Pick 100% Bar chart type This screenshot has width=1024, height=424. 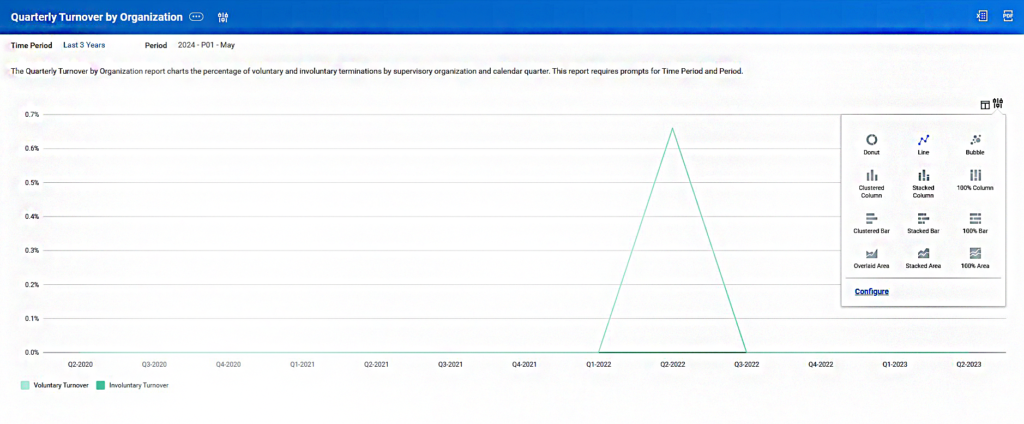click(976, 223)
